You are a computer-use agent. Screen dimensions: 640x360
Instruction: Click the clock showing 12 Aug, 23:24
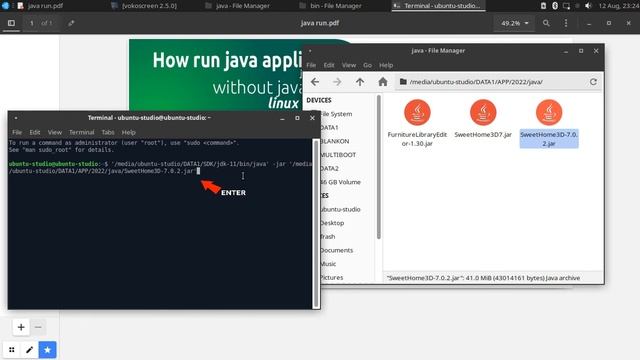coord(618,6)
